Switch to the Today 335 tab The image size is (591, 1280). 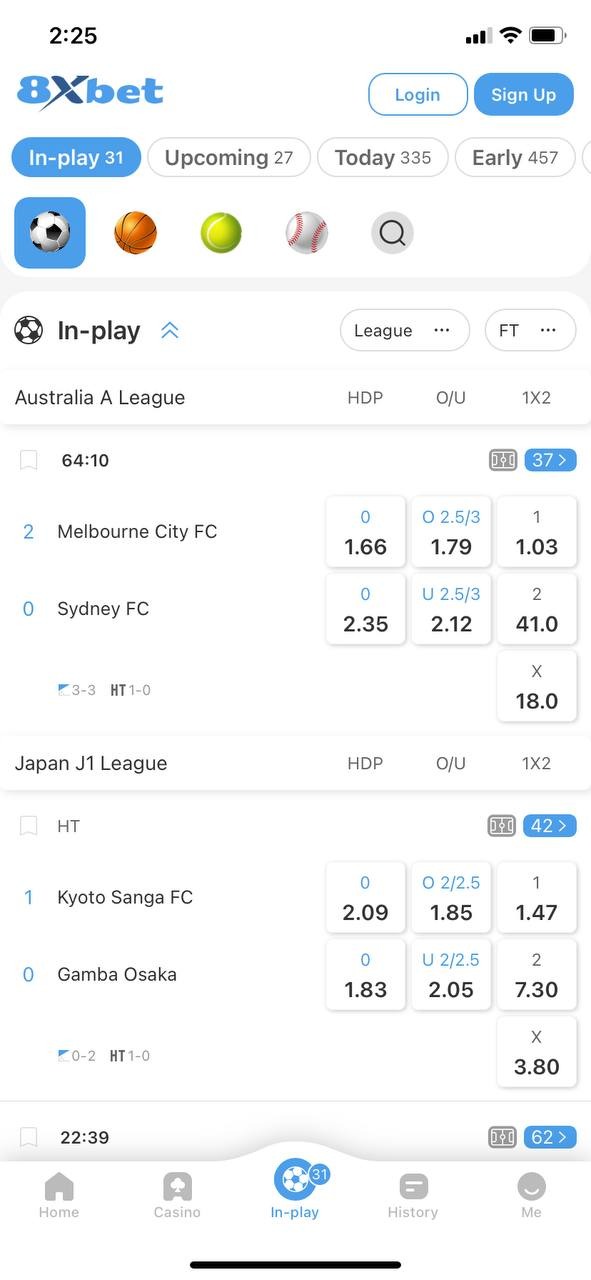383,157
